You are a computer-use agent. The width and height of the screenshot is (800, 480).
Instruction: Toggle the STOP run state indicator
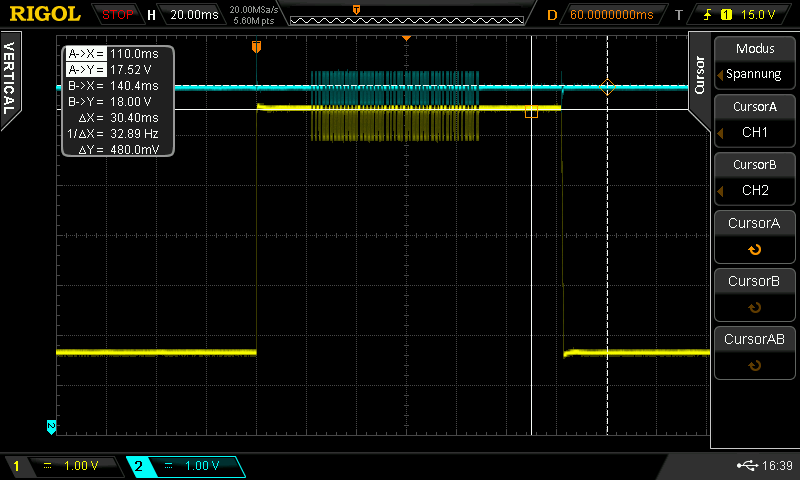pyautogui.click(x=118, y=15)
